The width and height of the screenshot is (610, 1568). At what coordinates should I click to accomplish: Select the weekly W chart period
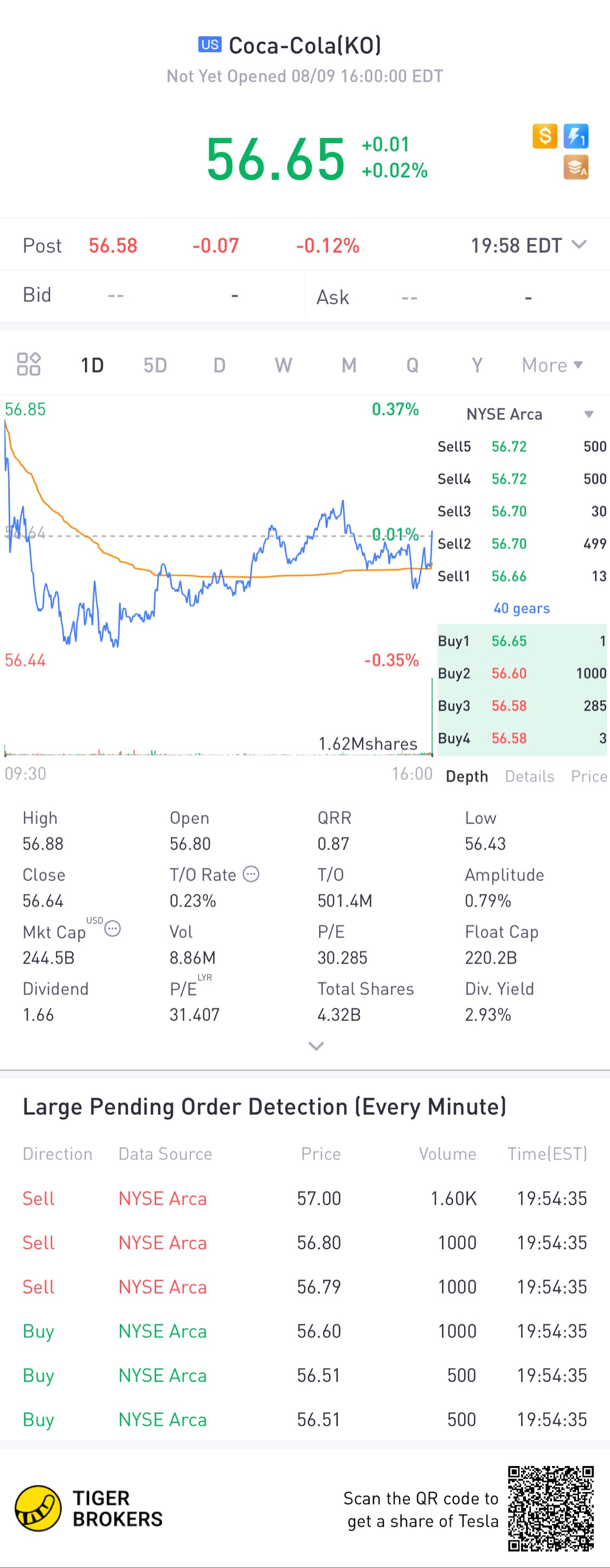283,365
